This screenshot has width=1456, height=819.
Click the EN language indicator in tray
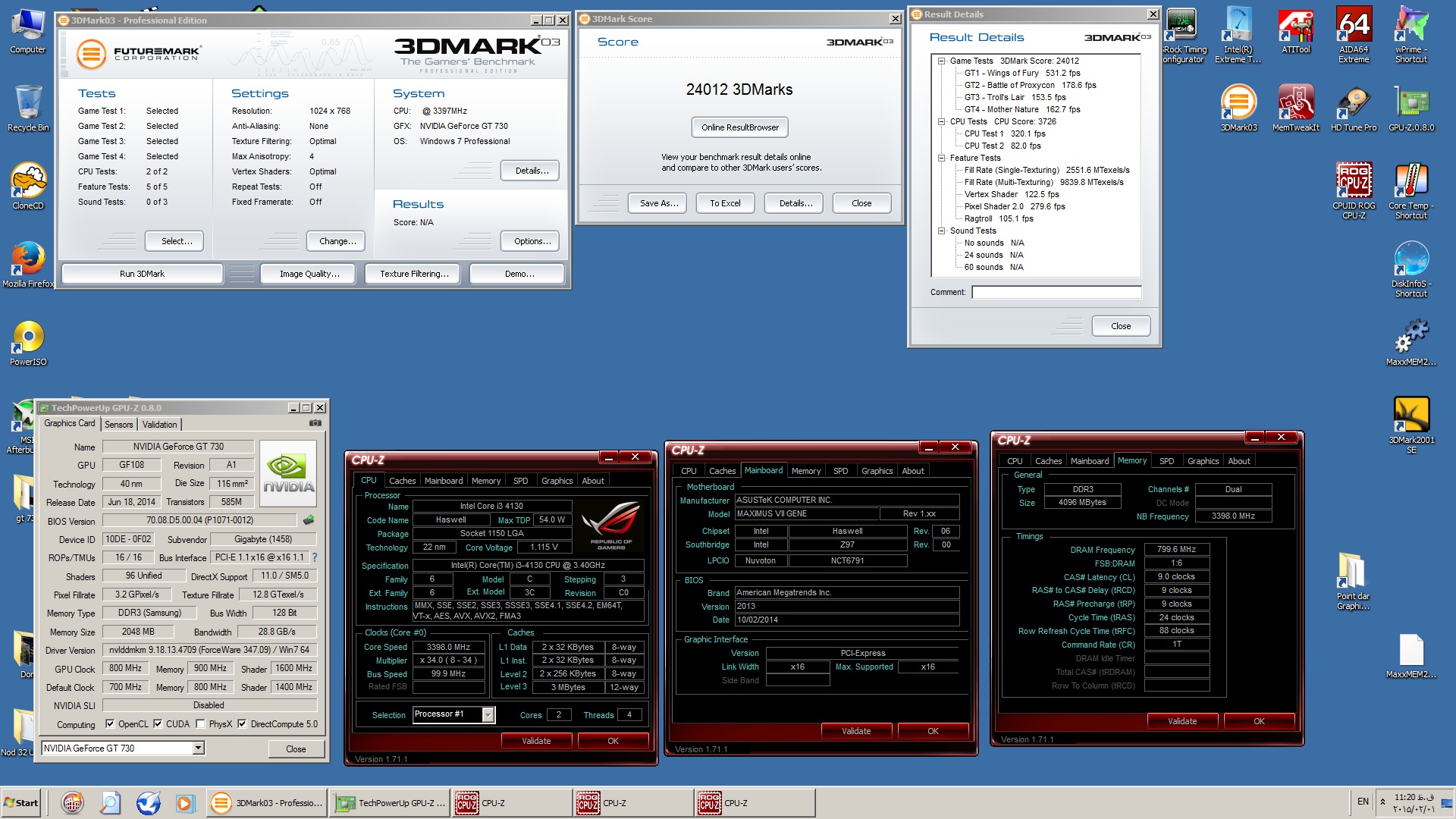click(x=1363, y=802)
